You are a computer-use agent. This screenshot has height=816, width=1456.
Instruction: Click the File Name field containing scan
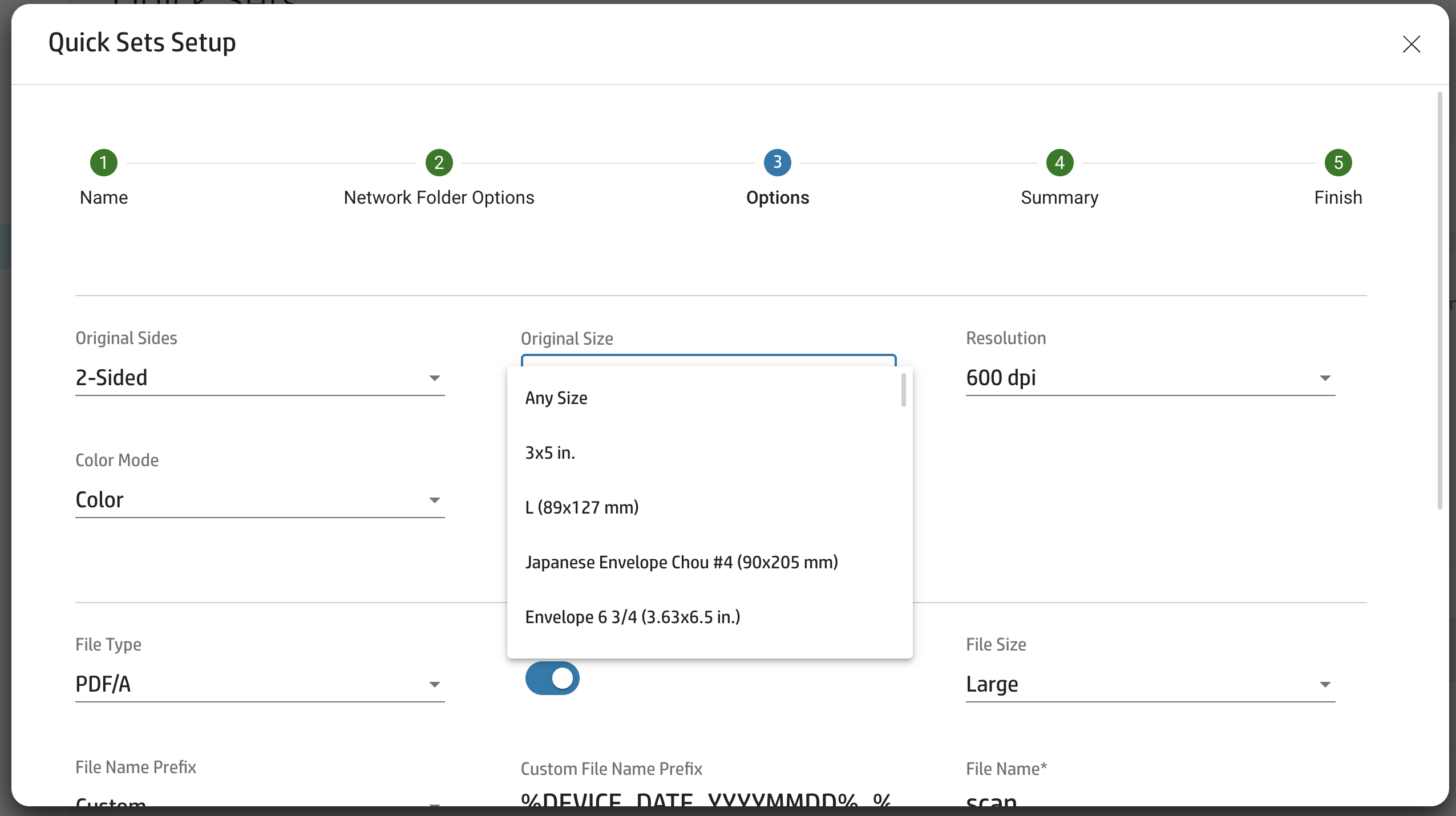tap(1084, 802)
